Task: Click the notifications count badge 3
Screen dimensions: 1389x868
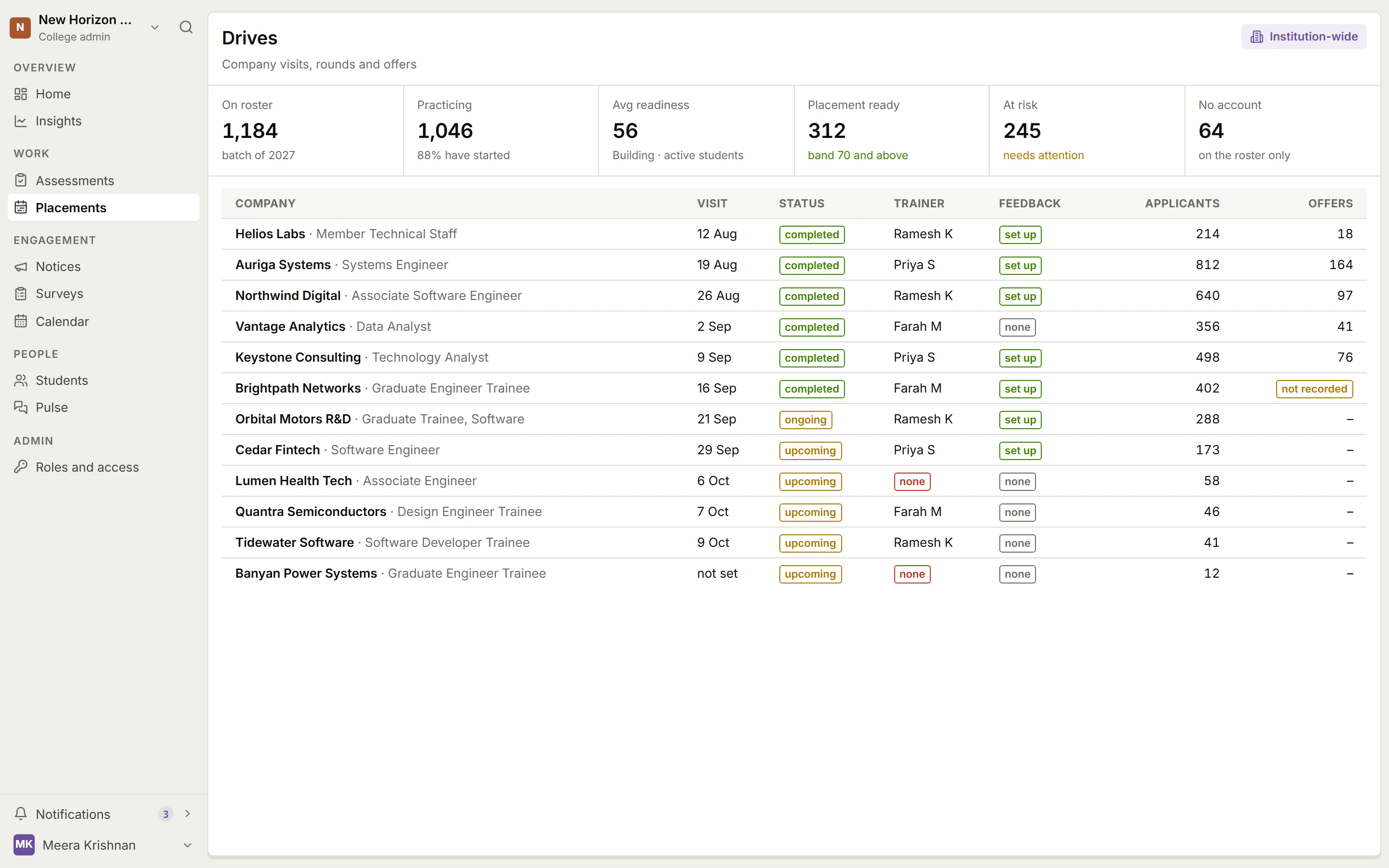Action: (166, 814)
